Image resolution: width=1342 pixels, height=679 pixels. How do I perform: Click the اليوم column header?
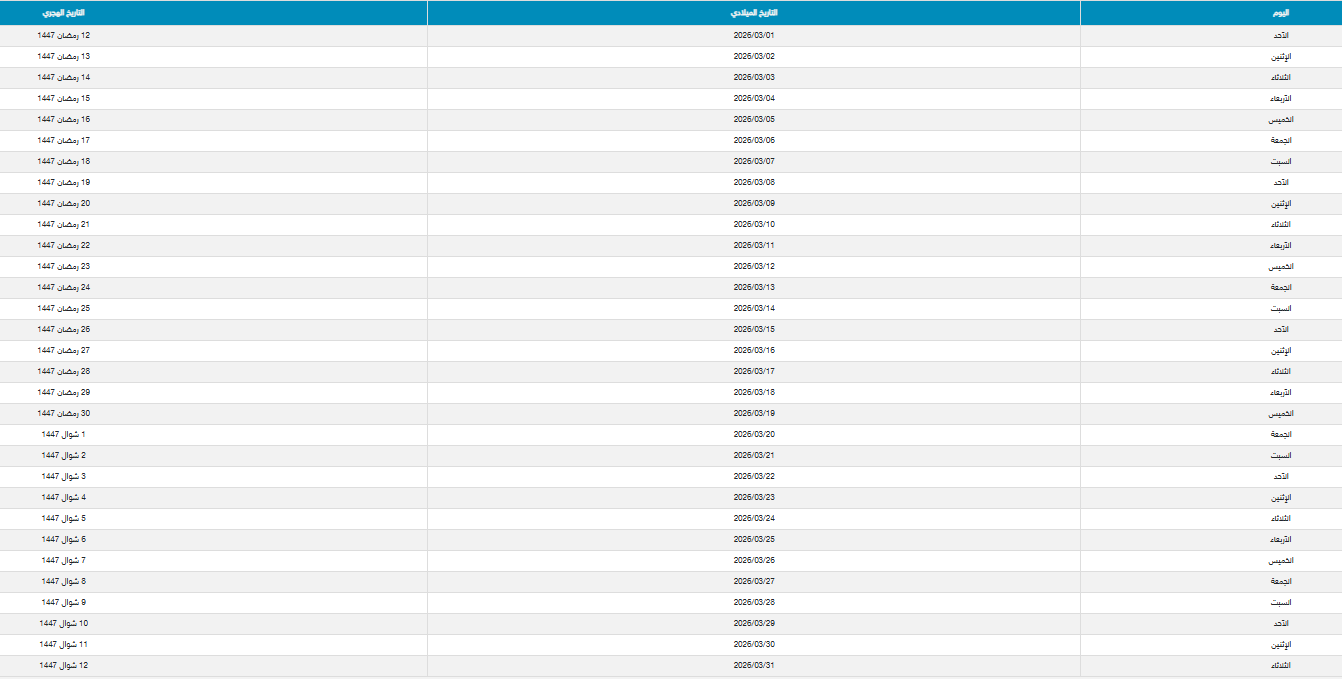point(1279,13)
